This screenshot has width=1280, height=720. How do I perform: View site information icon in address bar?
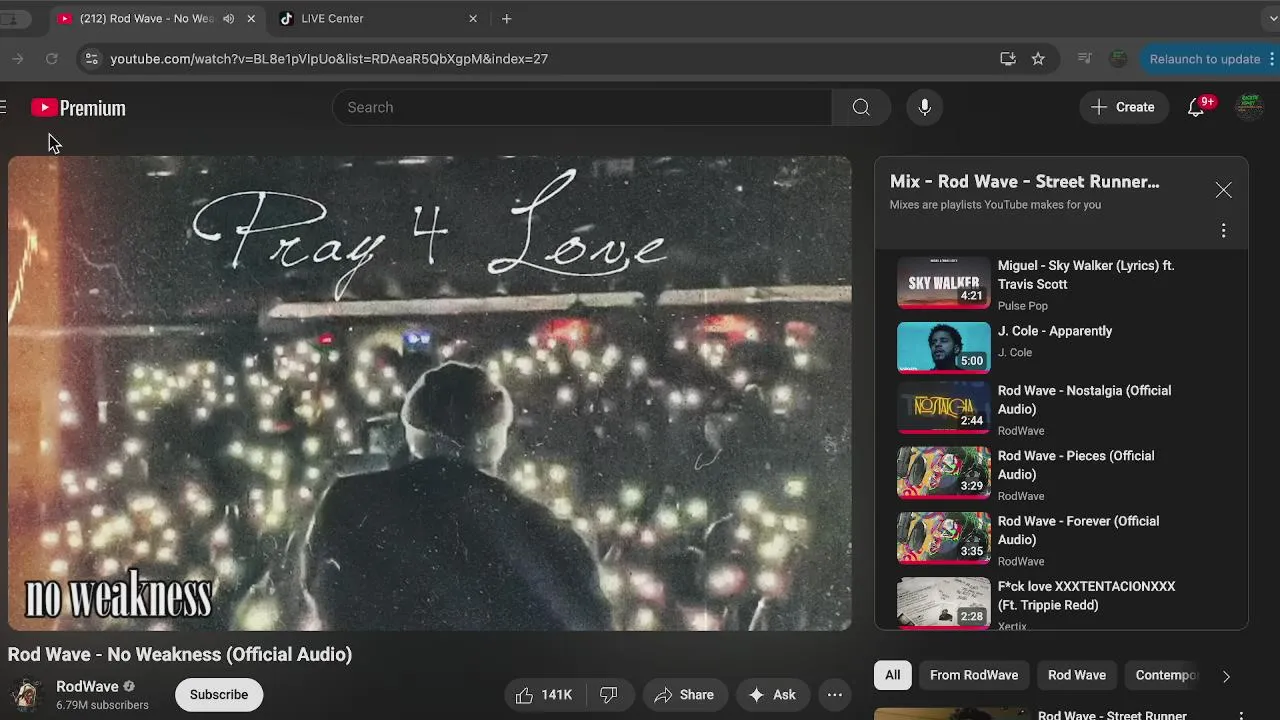91,59
